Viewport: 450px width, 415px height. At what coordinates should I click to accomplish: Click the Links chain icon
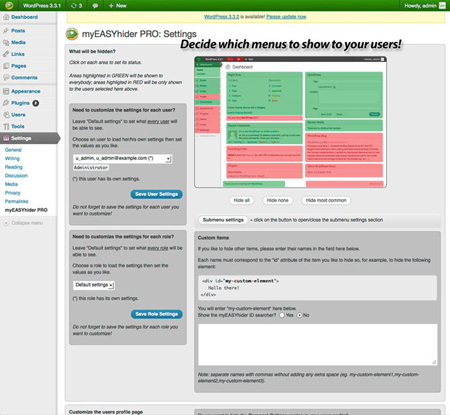pos(6,54)
